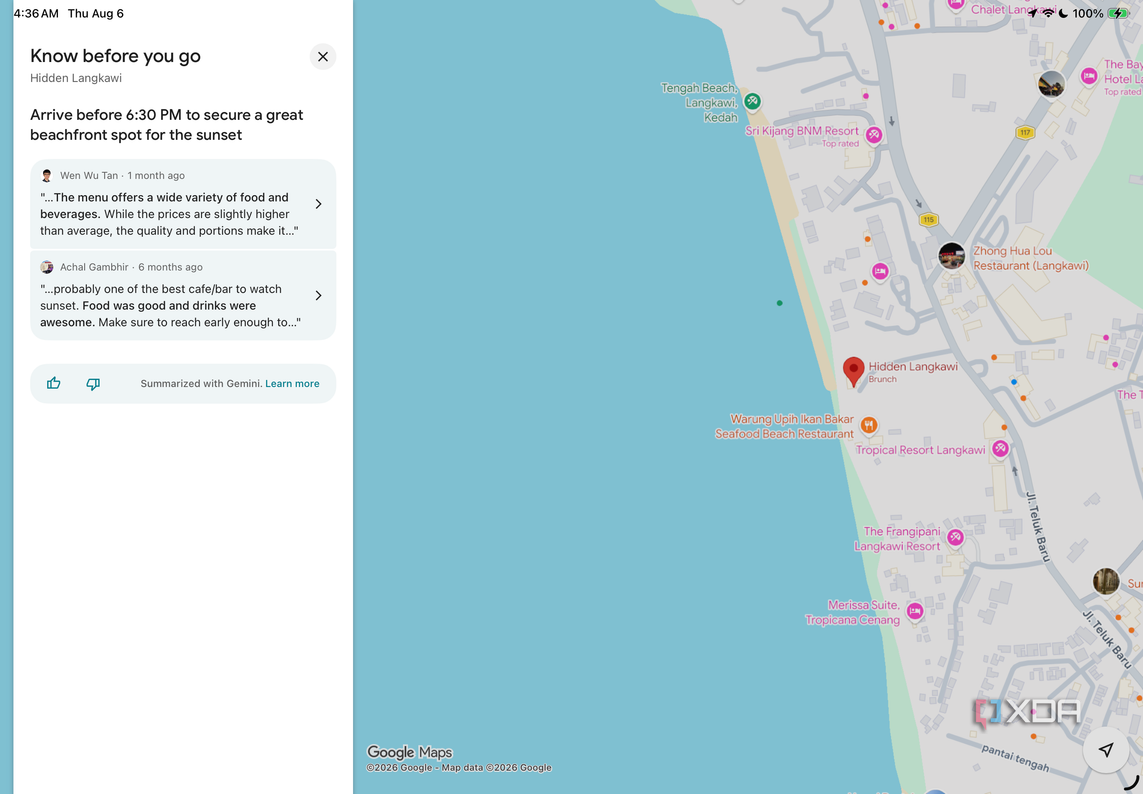Tap the 4:36 AM clock

(36, 14)
